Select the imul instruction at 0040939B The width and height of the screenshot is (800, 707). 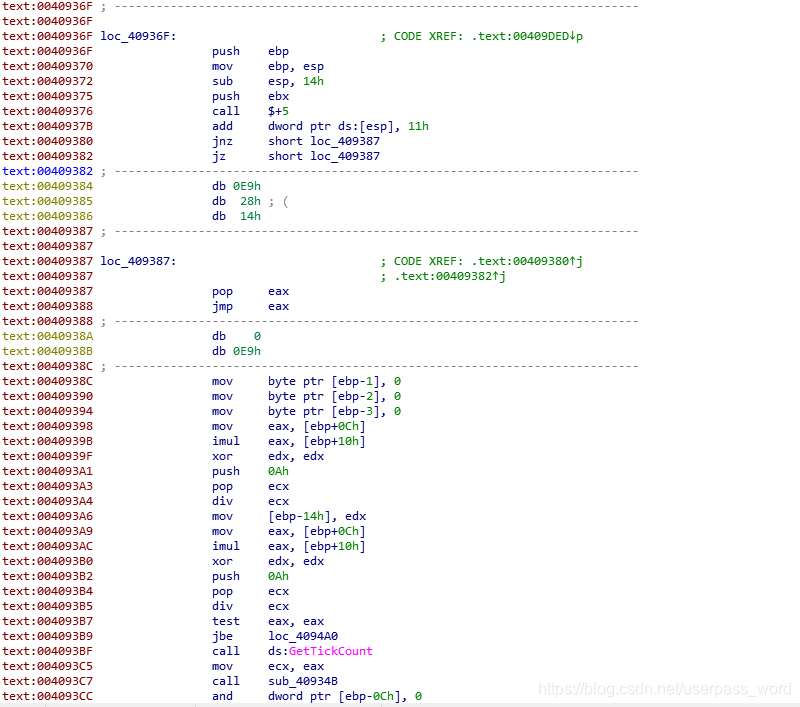289,441
